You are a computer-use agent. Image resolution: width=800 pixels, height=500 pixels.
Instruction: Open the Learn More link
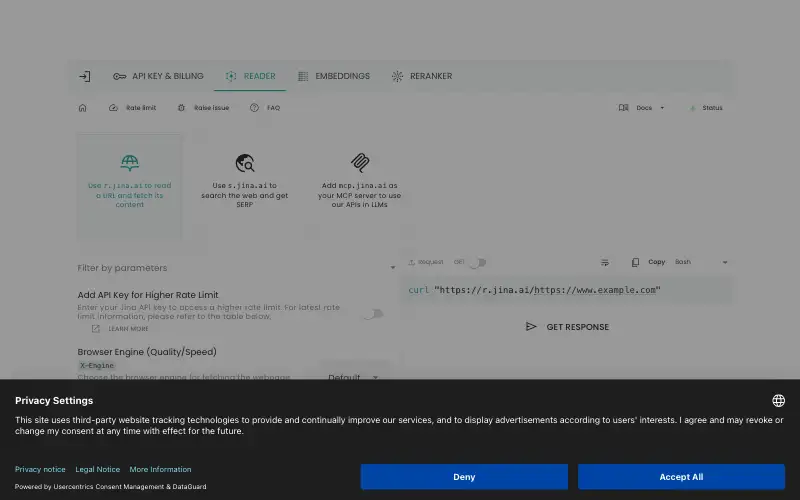click(120, 329)
